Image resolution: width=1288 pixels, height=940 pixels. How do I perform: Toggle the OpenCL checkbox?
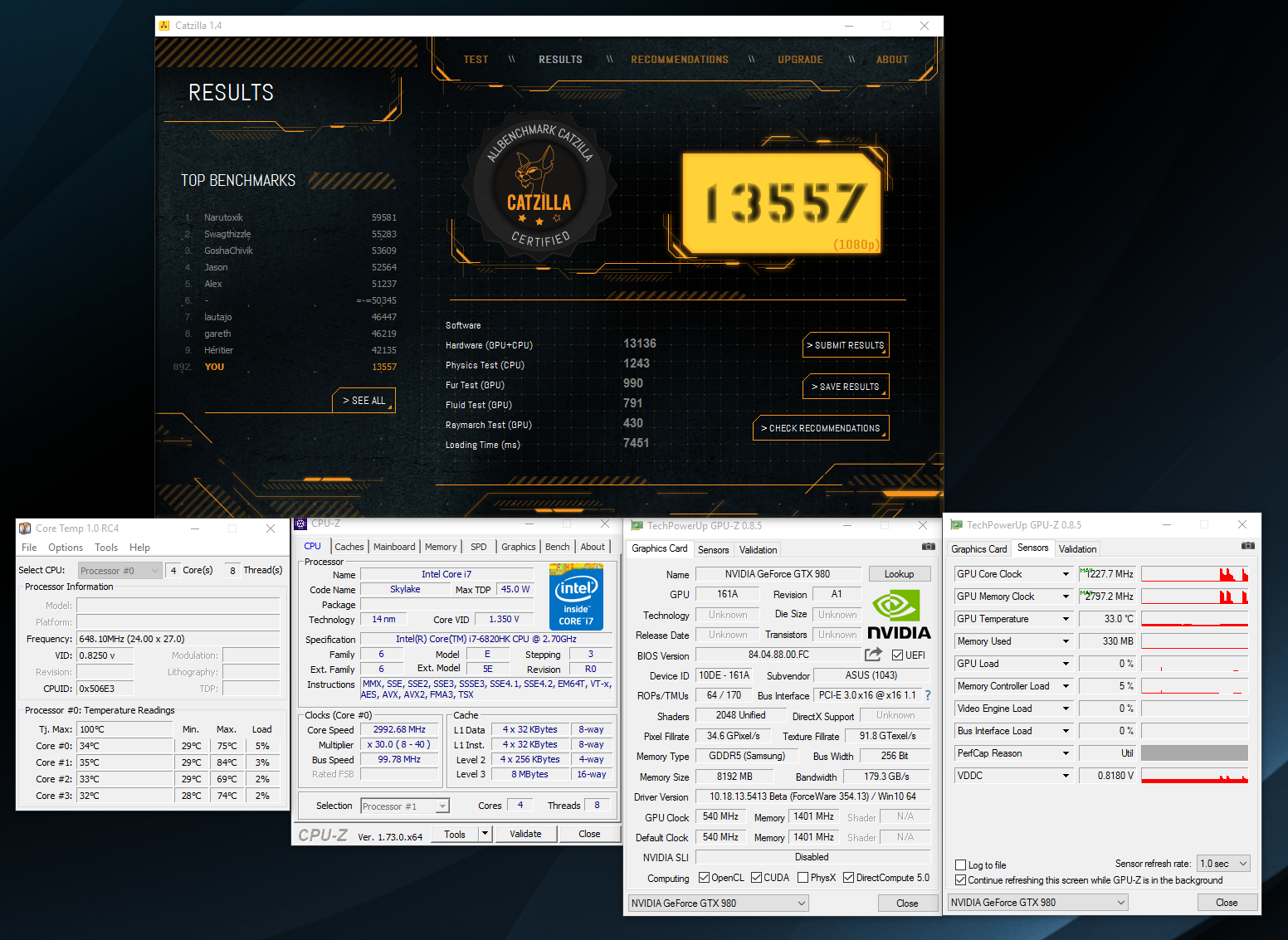click(704, 878)
